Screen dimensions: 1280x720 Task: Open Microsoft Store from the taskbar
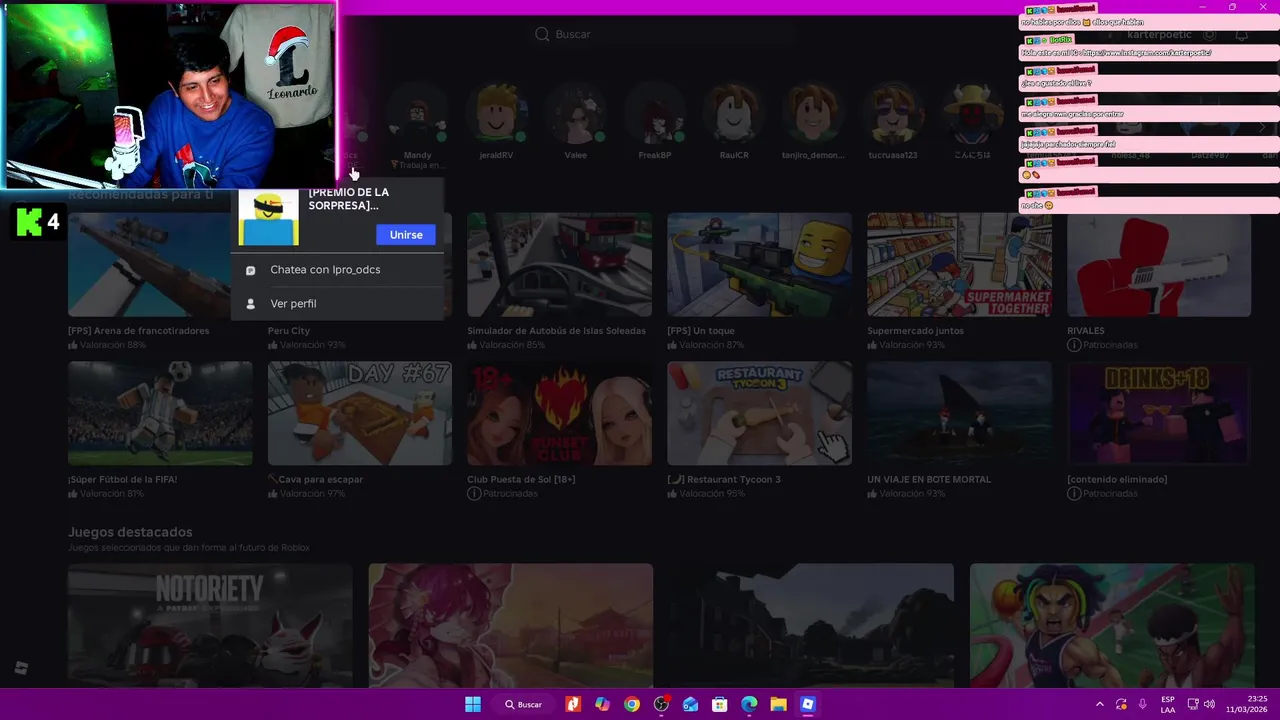point(719,704)
